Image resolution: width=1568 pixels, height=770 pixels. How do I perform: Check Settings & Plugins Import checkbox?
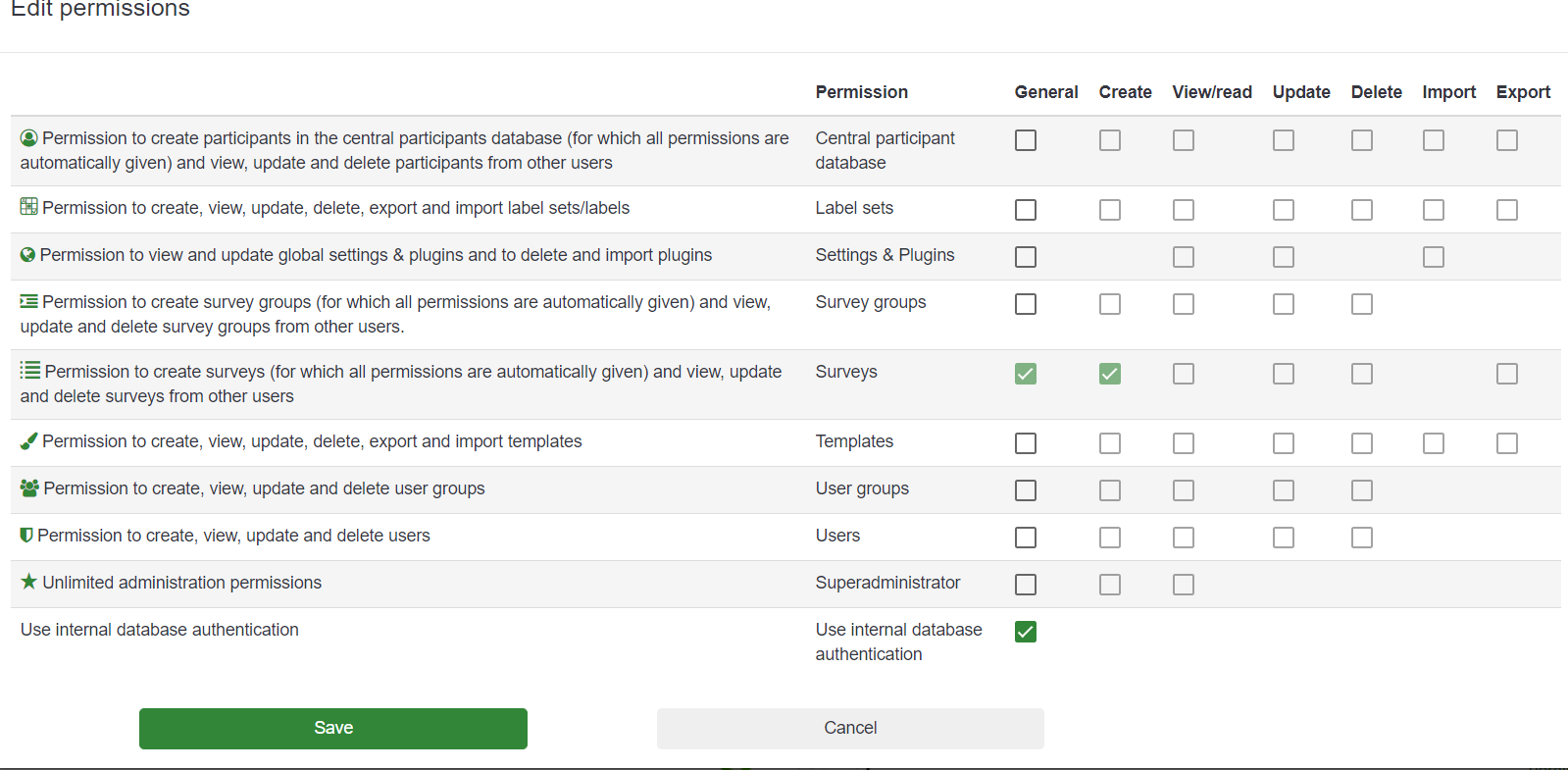1434,257
